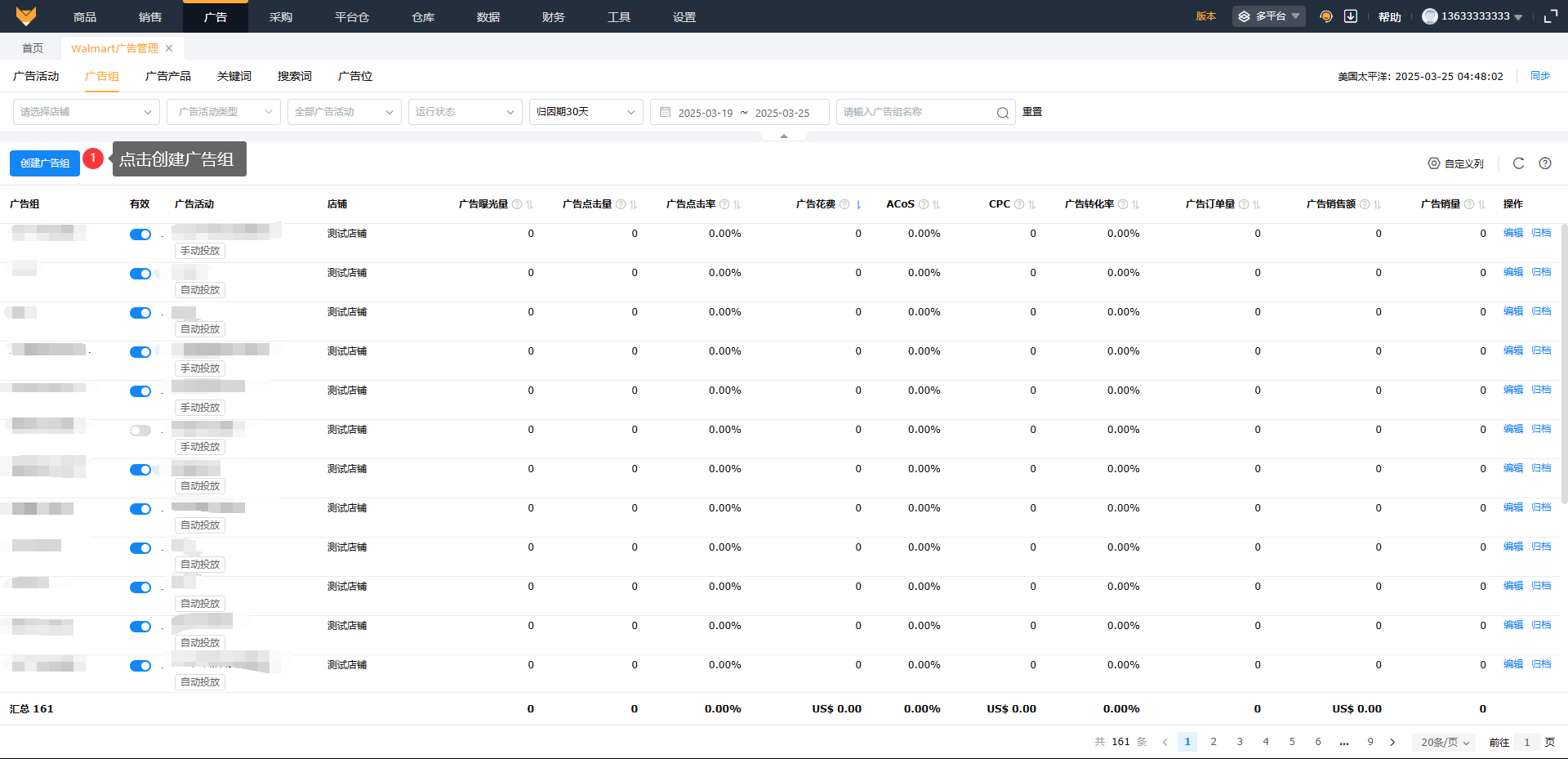The height and width of the screenshot is (759, 1568).
Task: Expand the 运行状态 status dropdown
Action: [x=464, y=112]
